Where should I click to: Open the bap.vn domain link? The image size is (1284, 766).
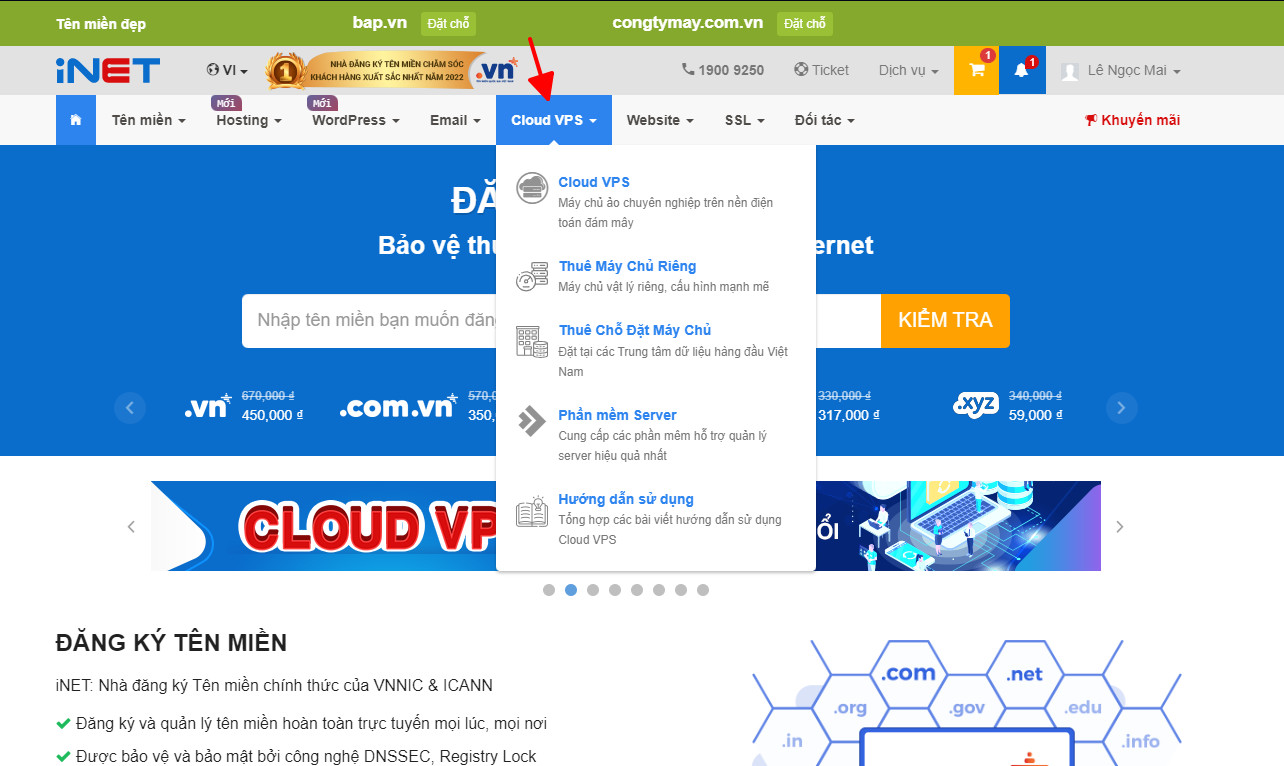point(380,22)
